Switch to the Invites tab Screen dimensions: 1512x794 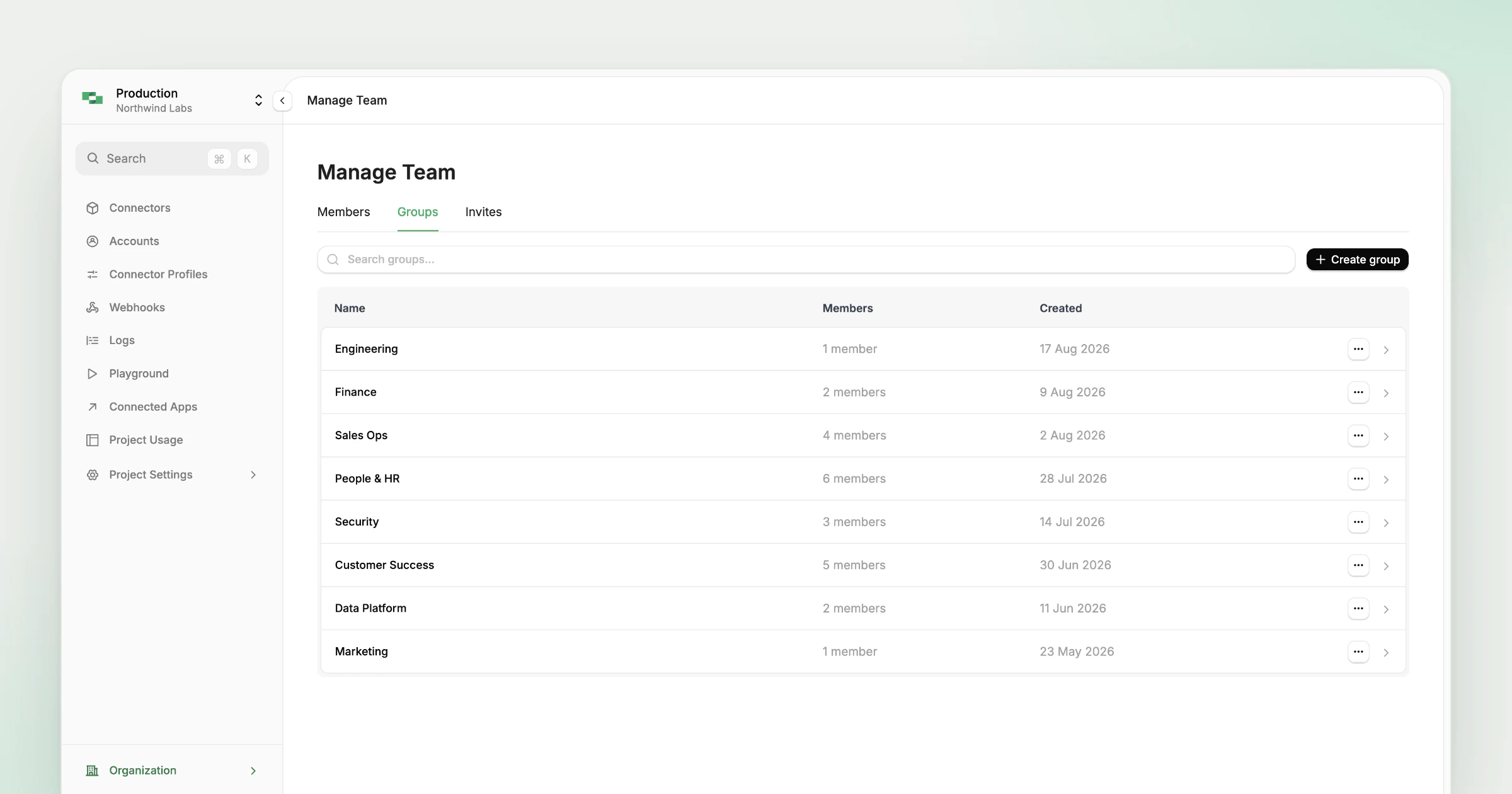483,212
